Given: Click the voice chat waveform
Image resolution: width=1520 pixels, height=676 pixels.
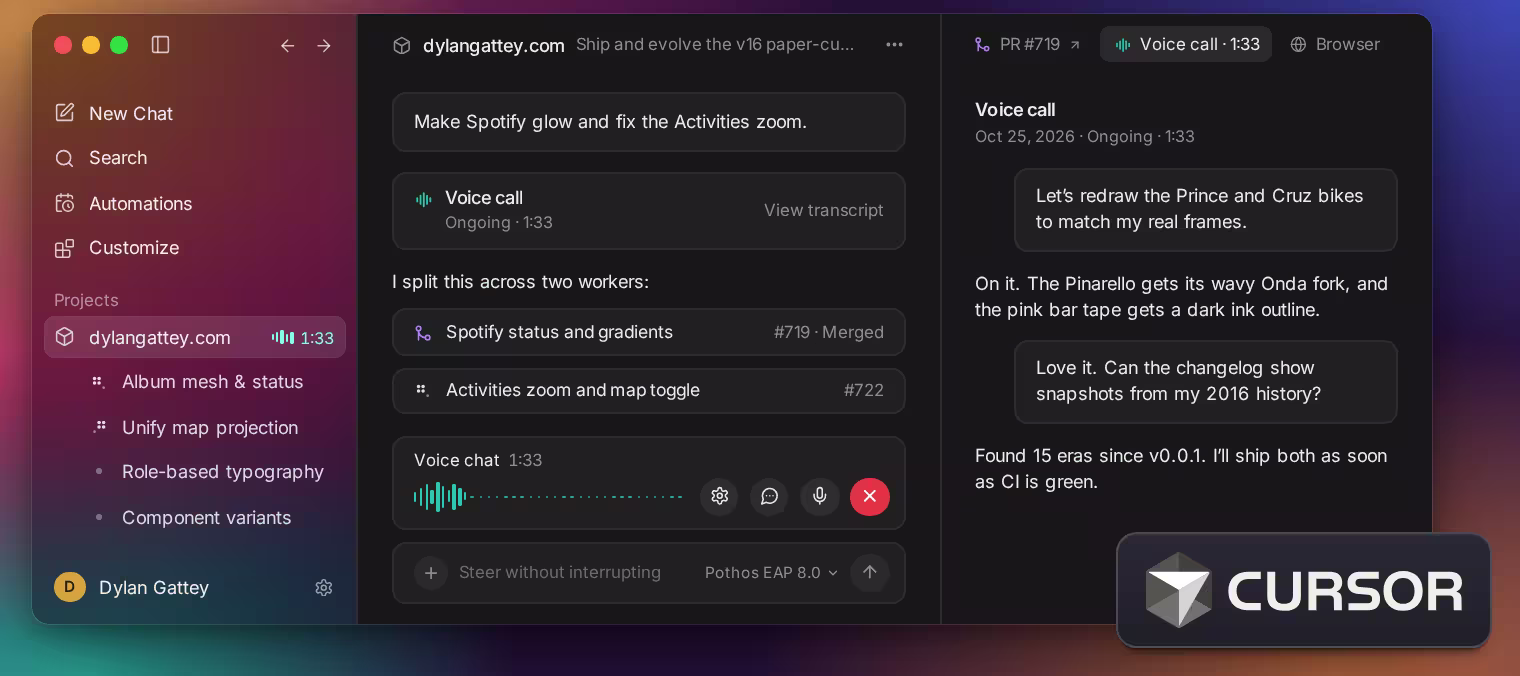Looking at the screenshot, I should 548,496.
